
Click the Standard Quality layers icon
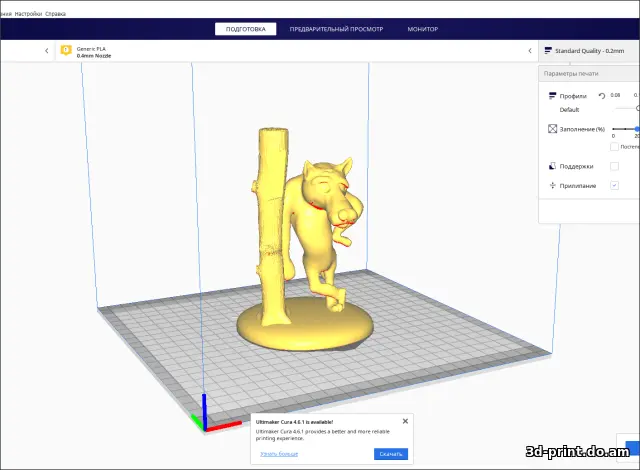click(x=548, y=51)
